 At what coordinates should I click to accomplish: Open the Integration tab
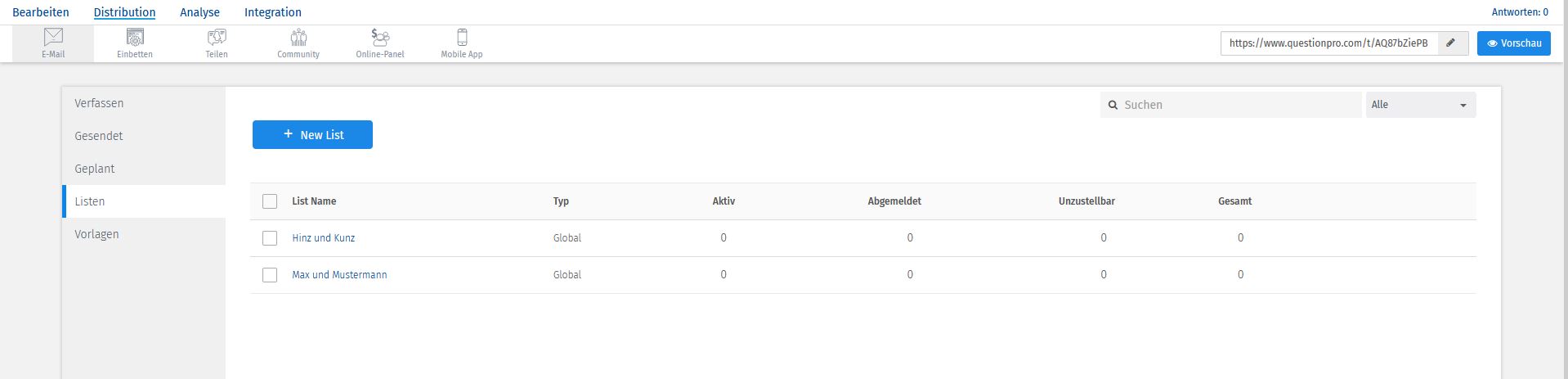pyautogui.click(x=272, y=12)
